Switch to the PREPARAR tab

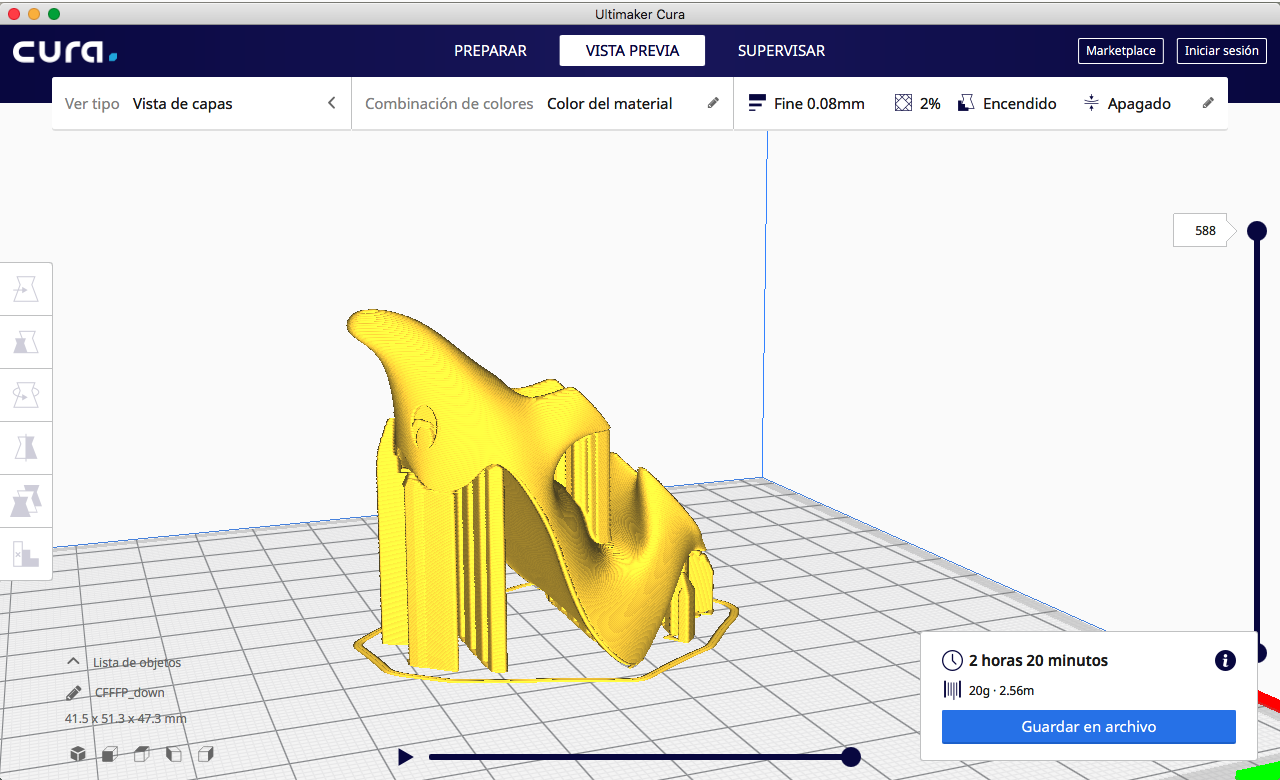pyautogui.click(x=490, y=51)
